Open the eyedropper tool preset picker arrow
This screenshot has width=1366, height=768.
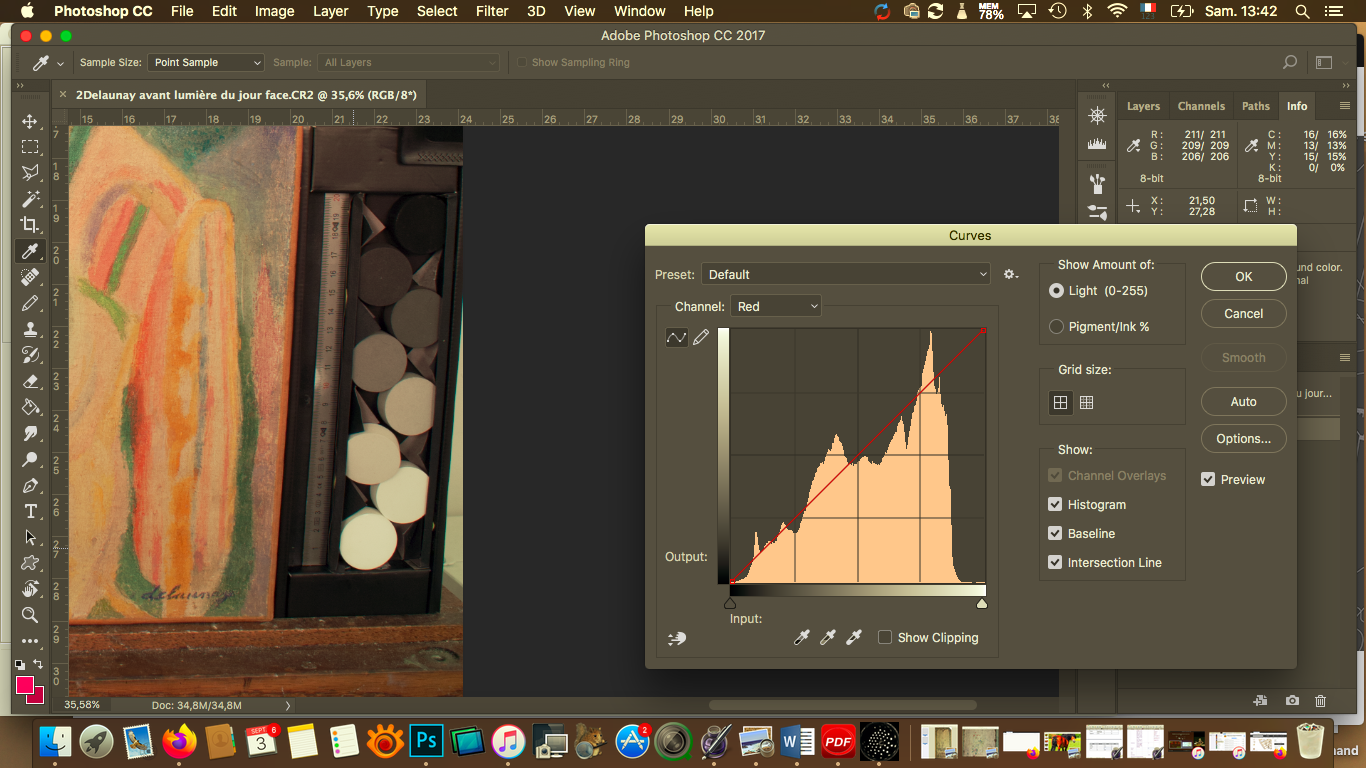(x=61, y=63)
